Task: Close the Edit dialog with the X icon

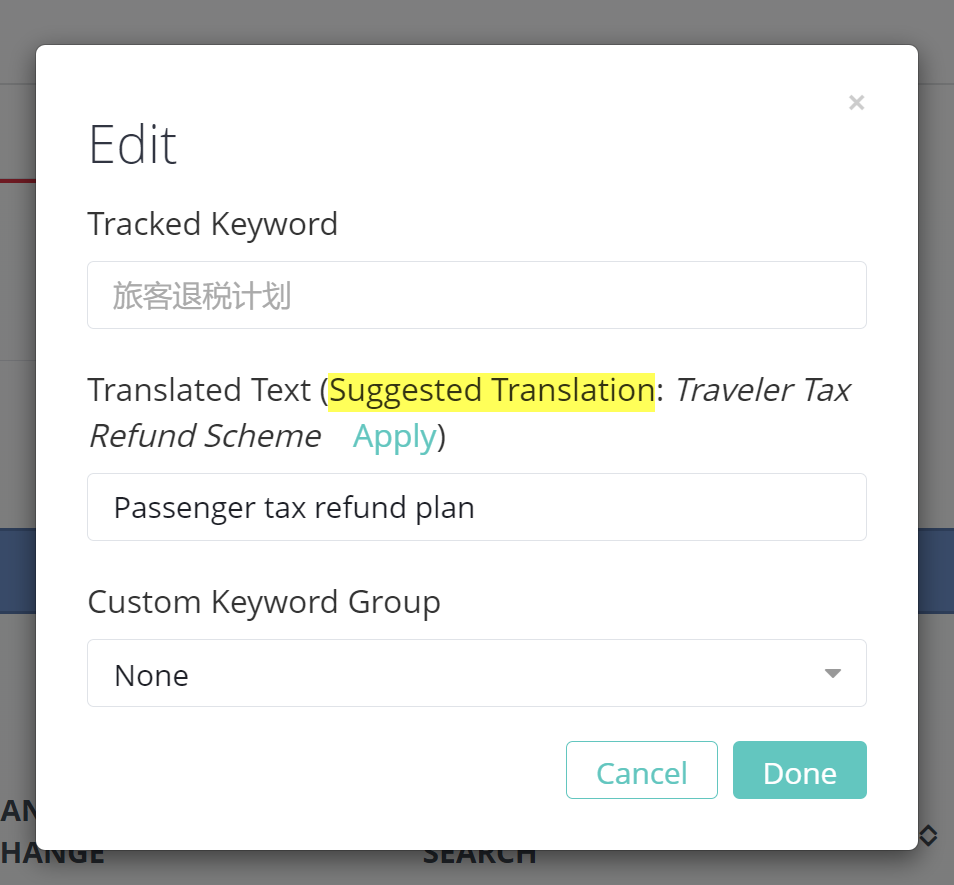Action: pos(856,102)
